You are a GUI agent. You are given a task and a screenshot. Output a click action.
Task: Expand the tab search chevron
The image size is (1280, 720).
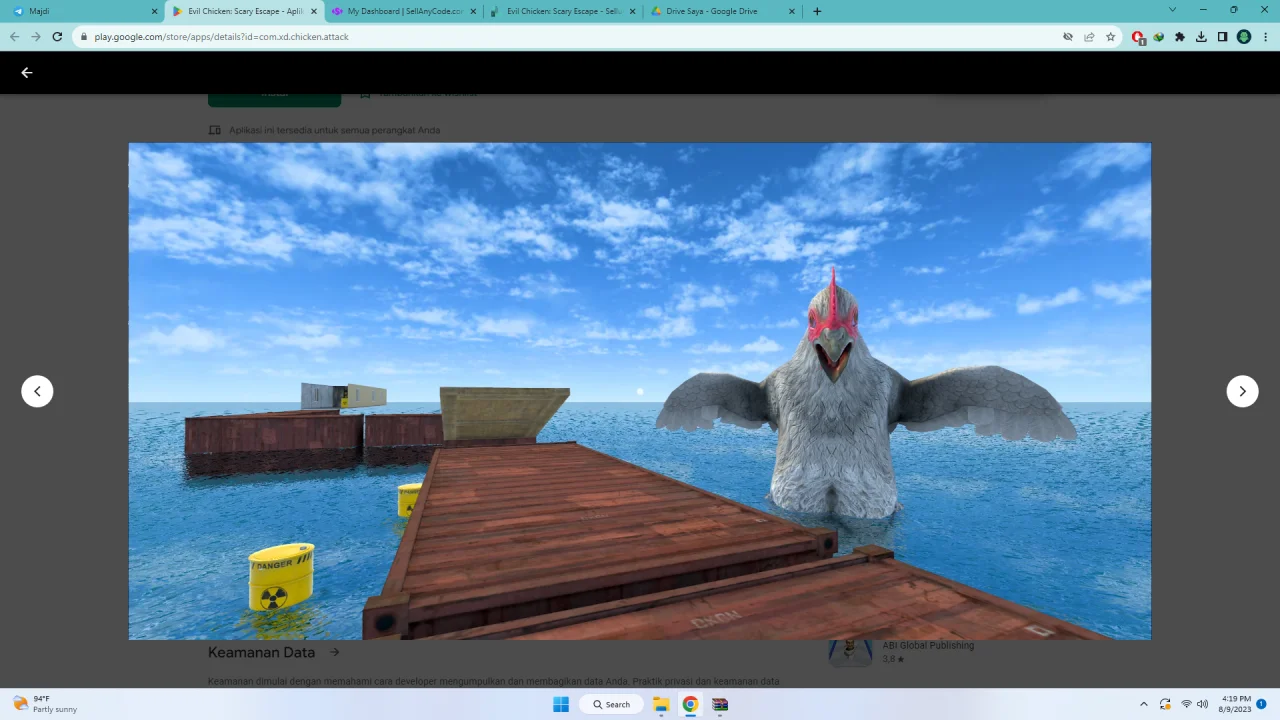(x=1172, y=10)
